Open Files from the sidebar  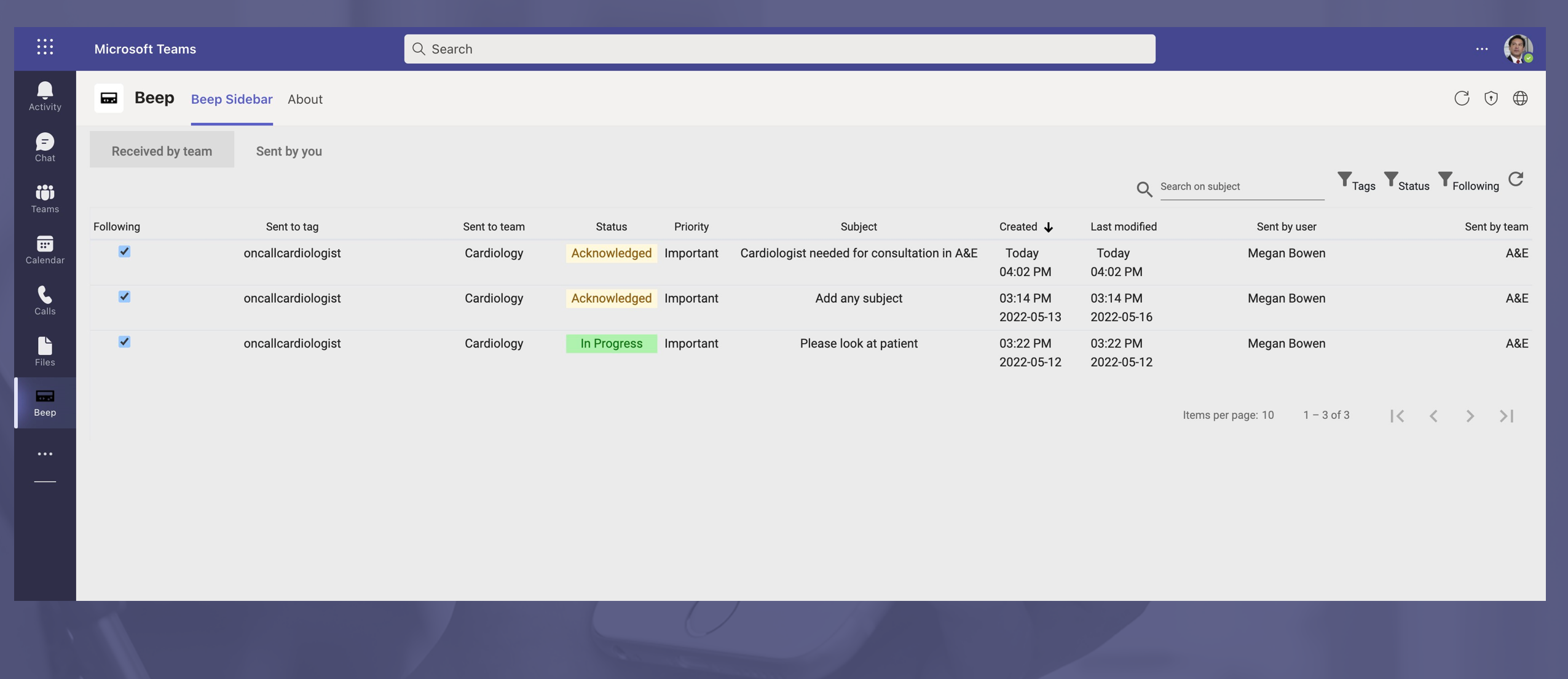[45, 351]
